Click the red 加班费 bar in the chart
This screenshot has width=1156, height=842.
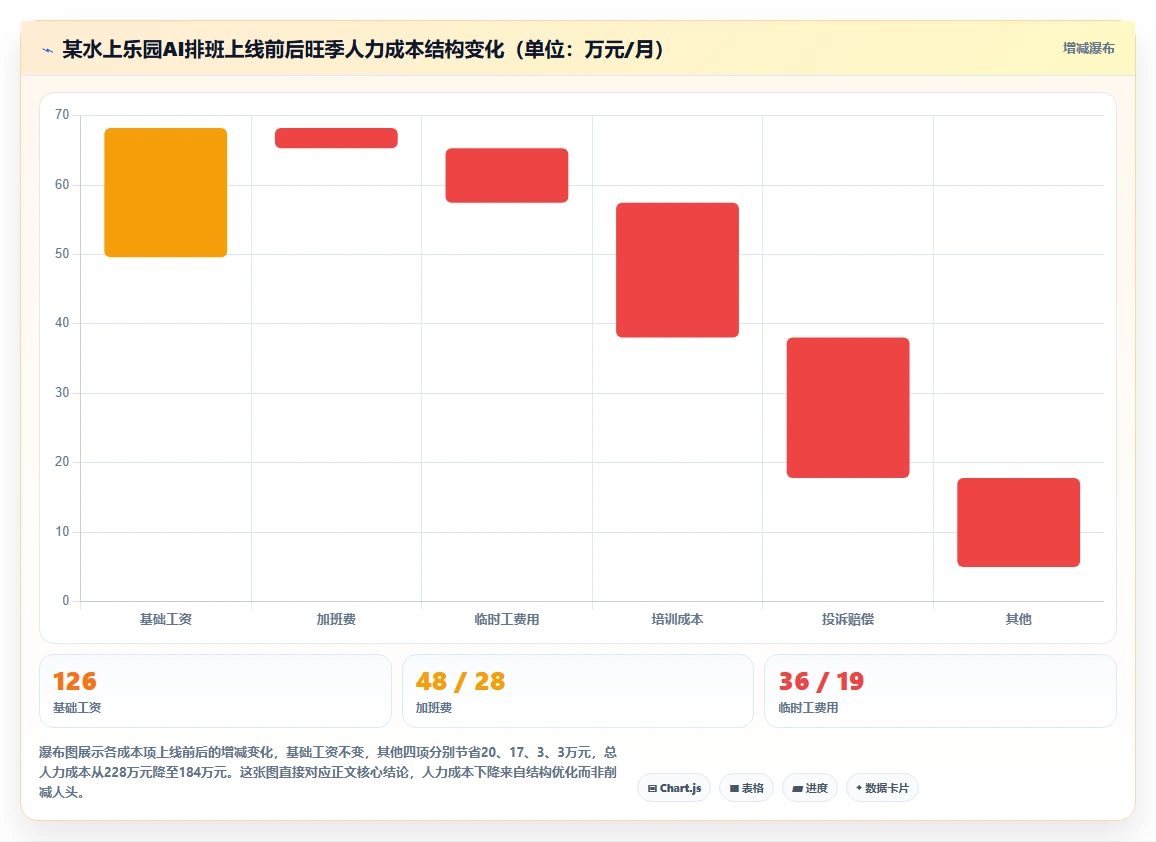coord(336,138)
